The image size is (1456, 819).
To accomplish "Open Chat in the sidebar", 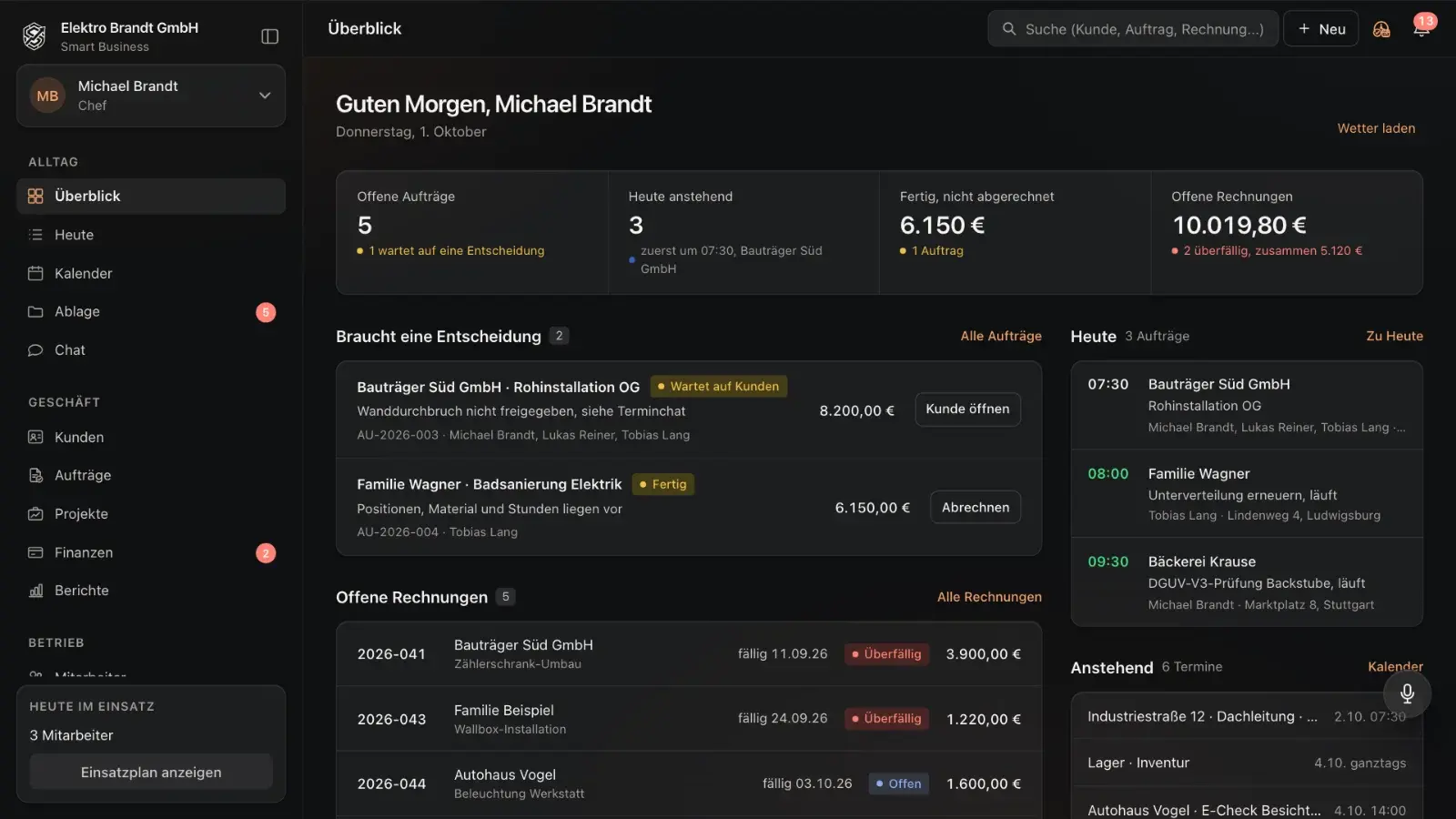I will click(x=151, y=350).
